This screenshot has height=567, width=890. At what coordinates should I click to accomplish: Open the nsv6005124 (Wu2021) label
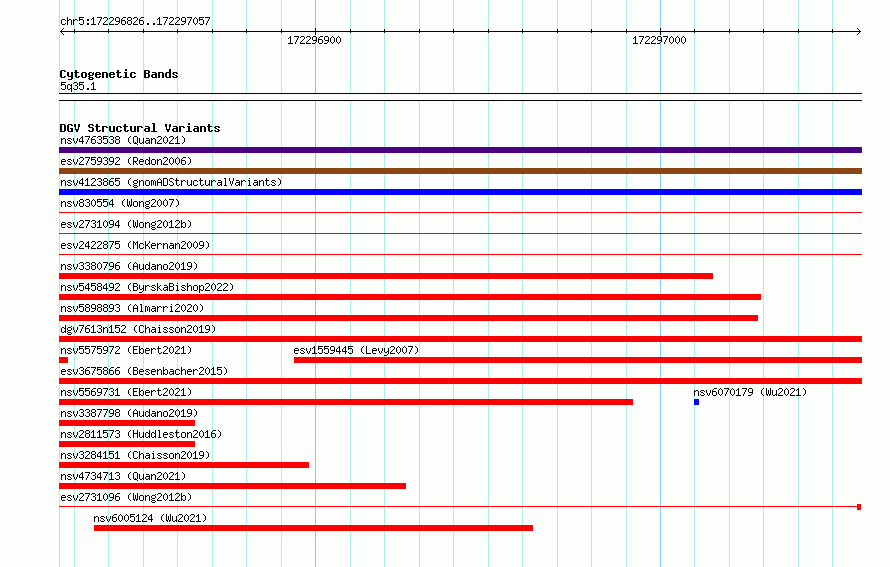tap(150, 518)
